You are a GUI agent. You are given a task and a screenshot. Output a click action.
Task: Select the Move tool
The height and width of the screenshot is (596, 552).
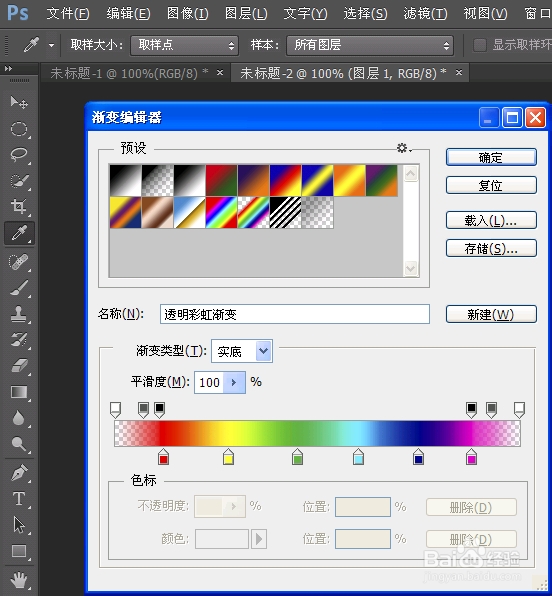[19, 102]
